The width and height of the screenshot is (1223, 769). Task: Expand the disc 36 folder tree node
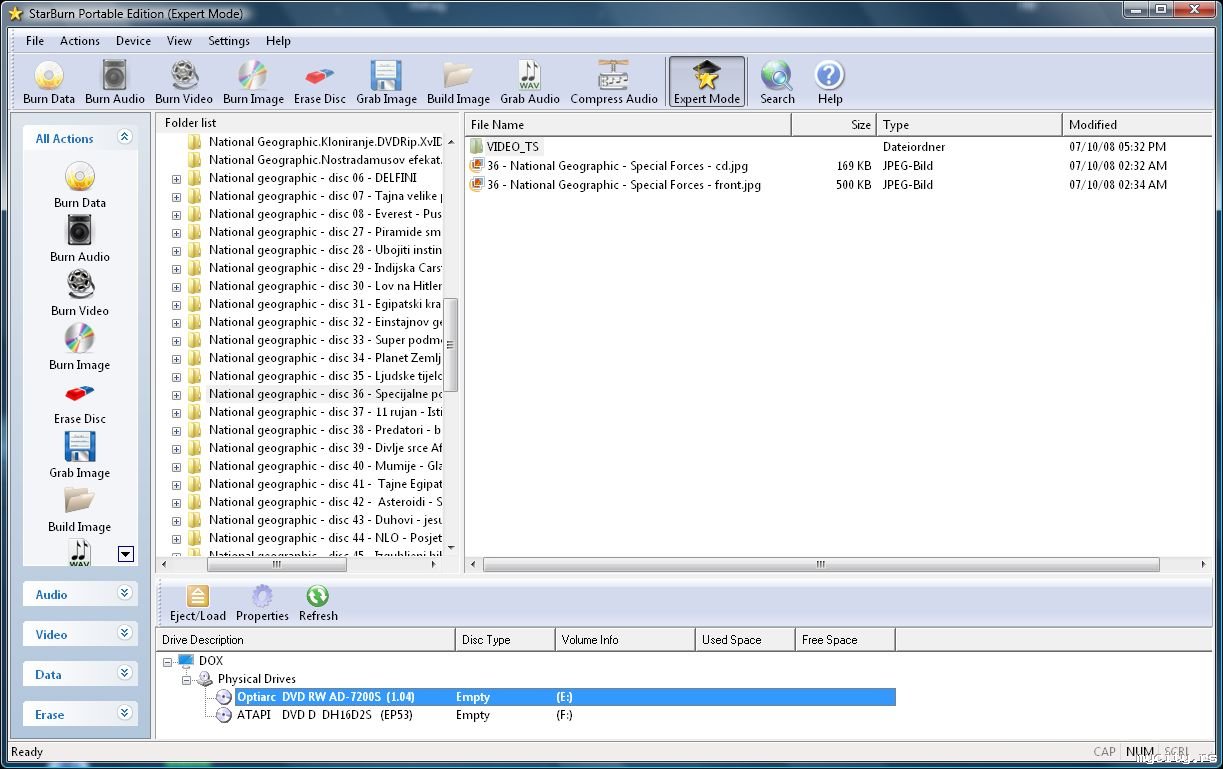pos(176,395)
